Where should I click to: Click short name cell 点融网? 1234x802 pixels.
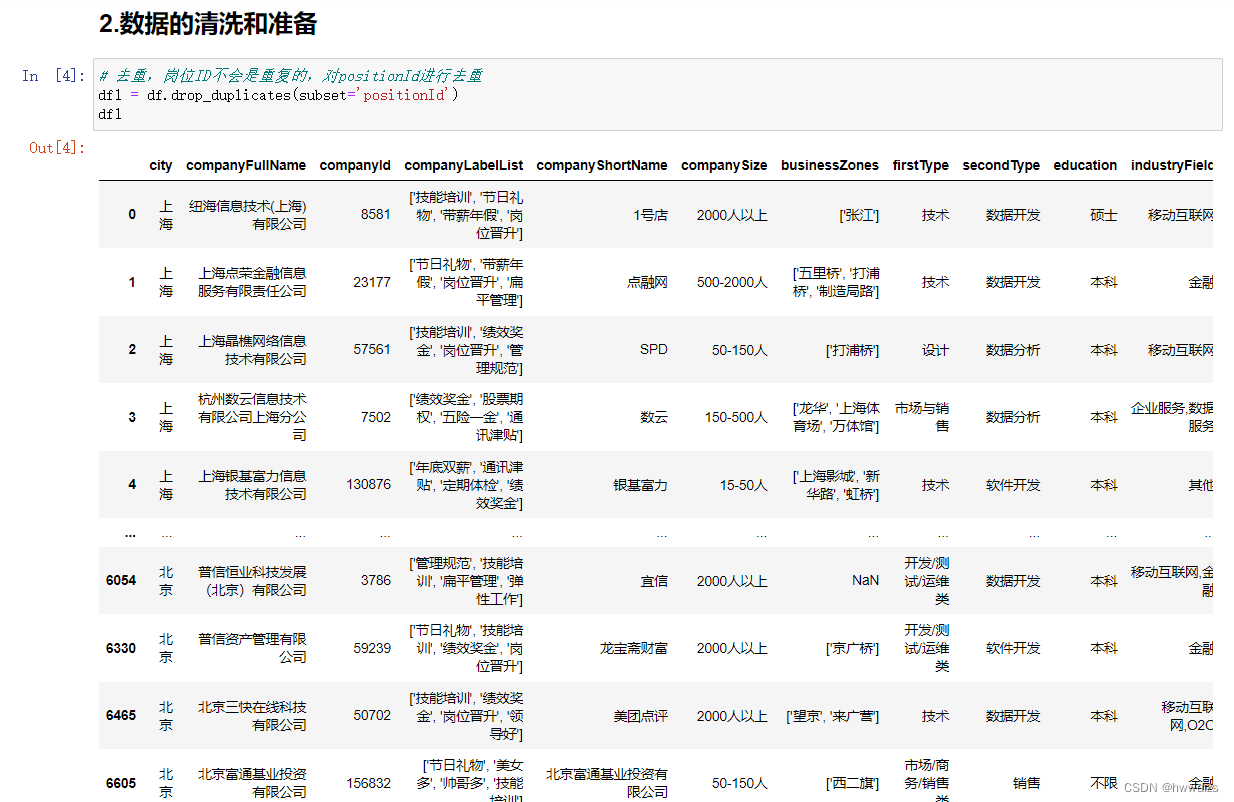point(647,282)
